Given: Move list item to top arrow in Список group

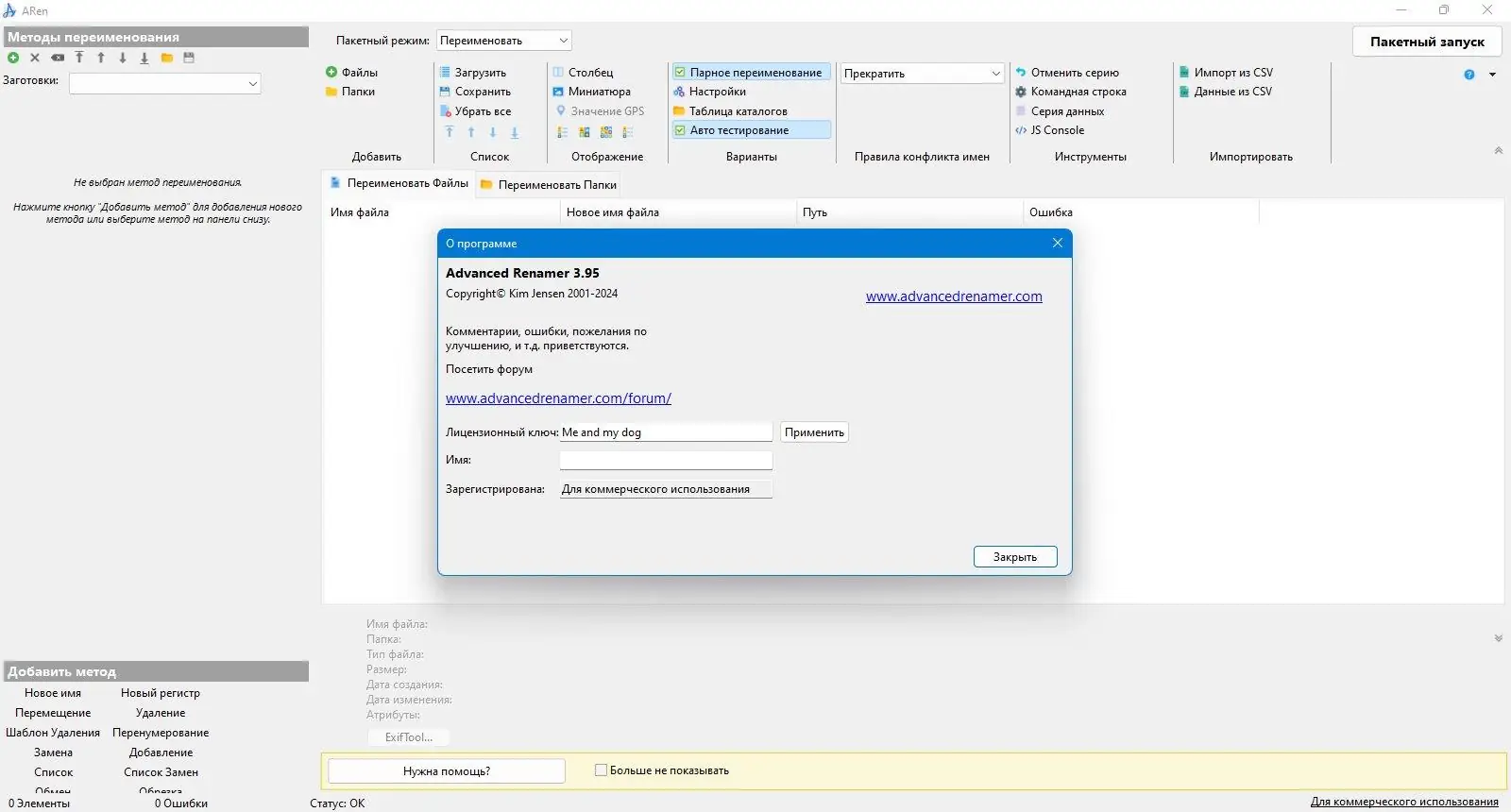Looking at the screenshot, I should tap(450, 132).
